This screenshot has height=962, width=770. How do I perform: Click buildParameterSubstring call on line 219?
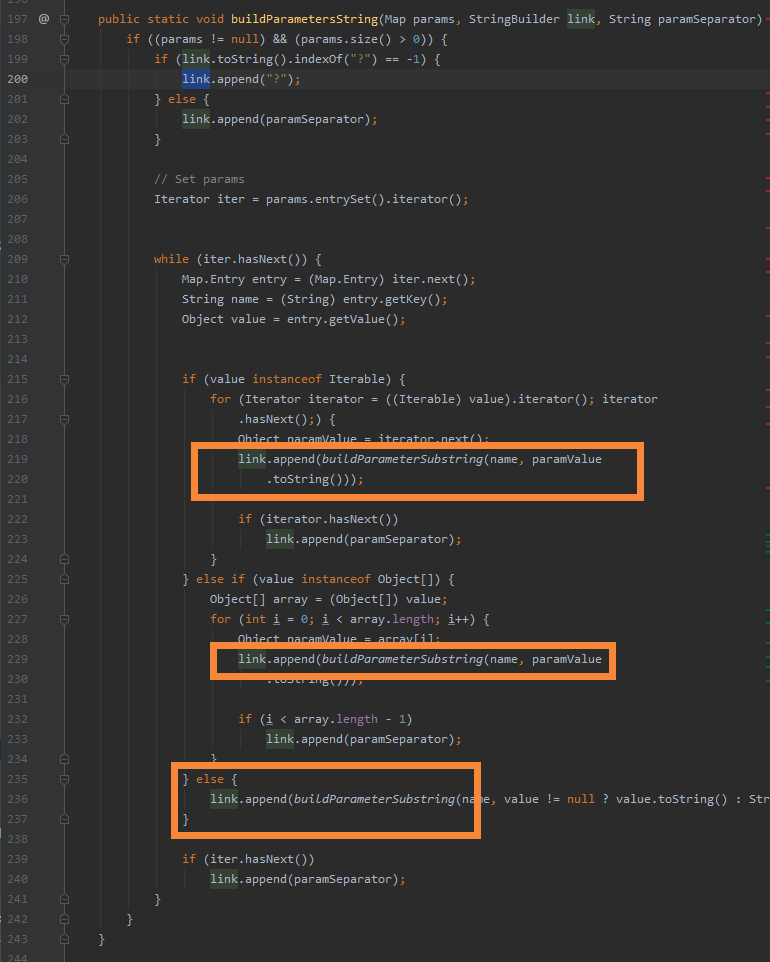(x=402, y=459)
